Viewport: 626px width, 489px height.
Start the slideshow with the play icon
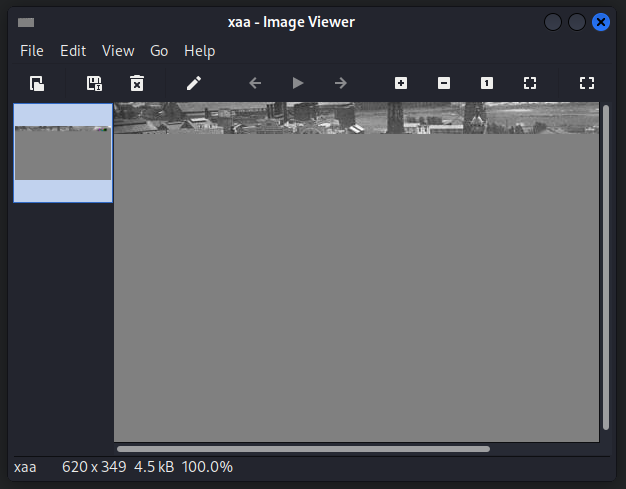tap(298, 83)
